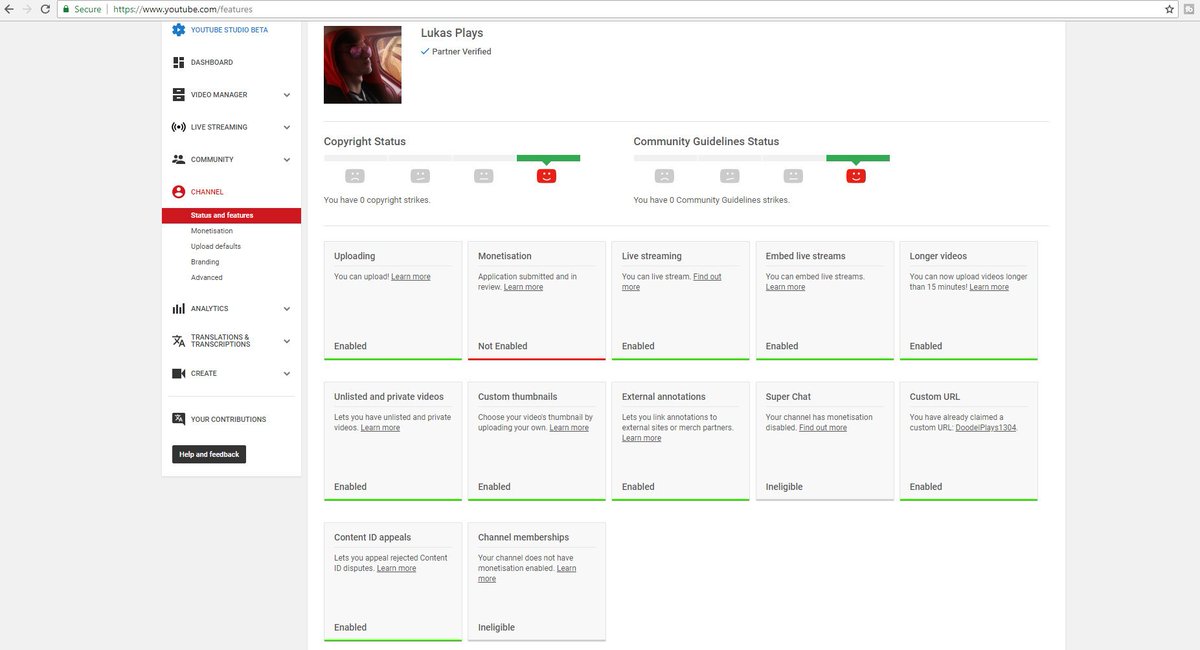Click the Channel section header

pos(207,191)
